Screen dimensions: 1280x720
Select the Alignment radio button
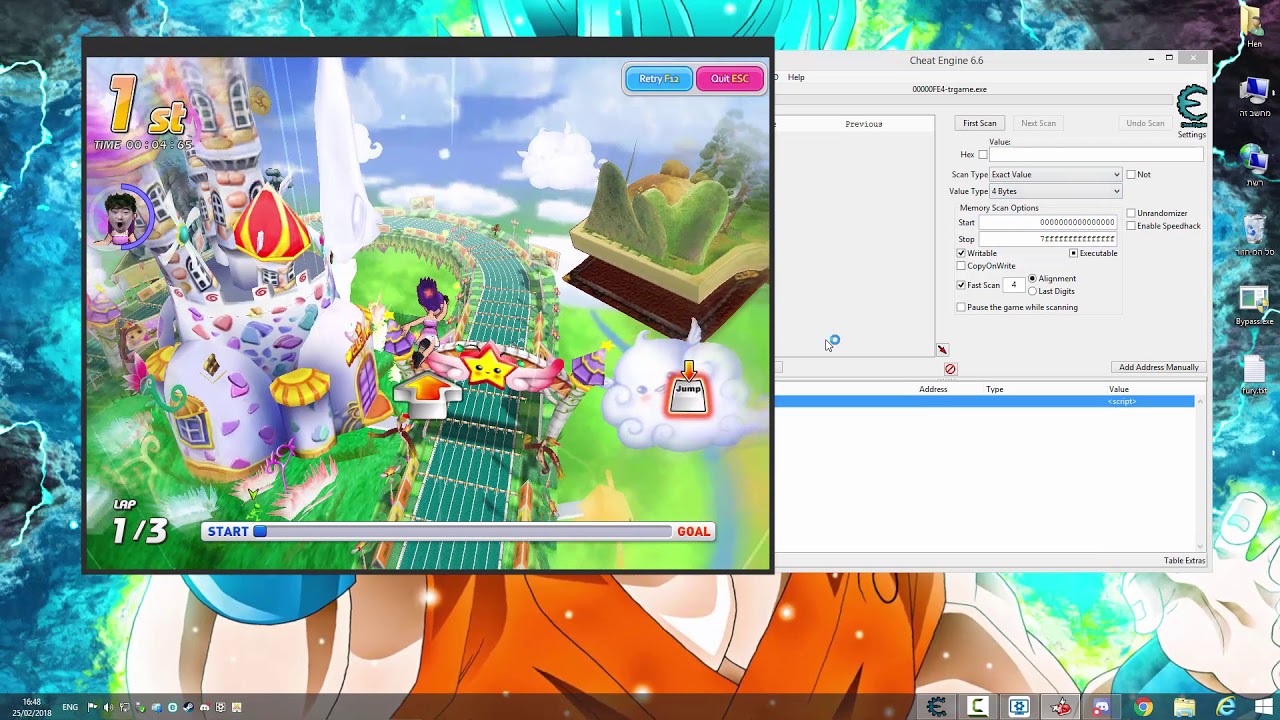coord(1033,278)
